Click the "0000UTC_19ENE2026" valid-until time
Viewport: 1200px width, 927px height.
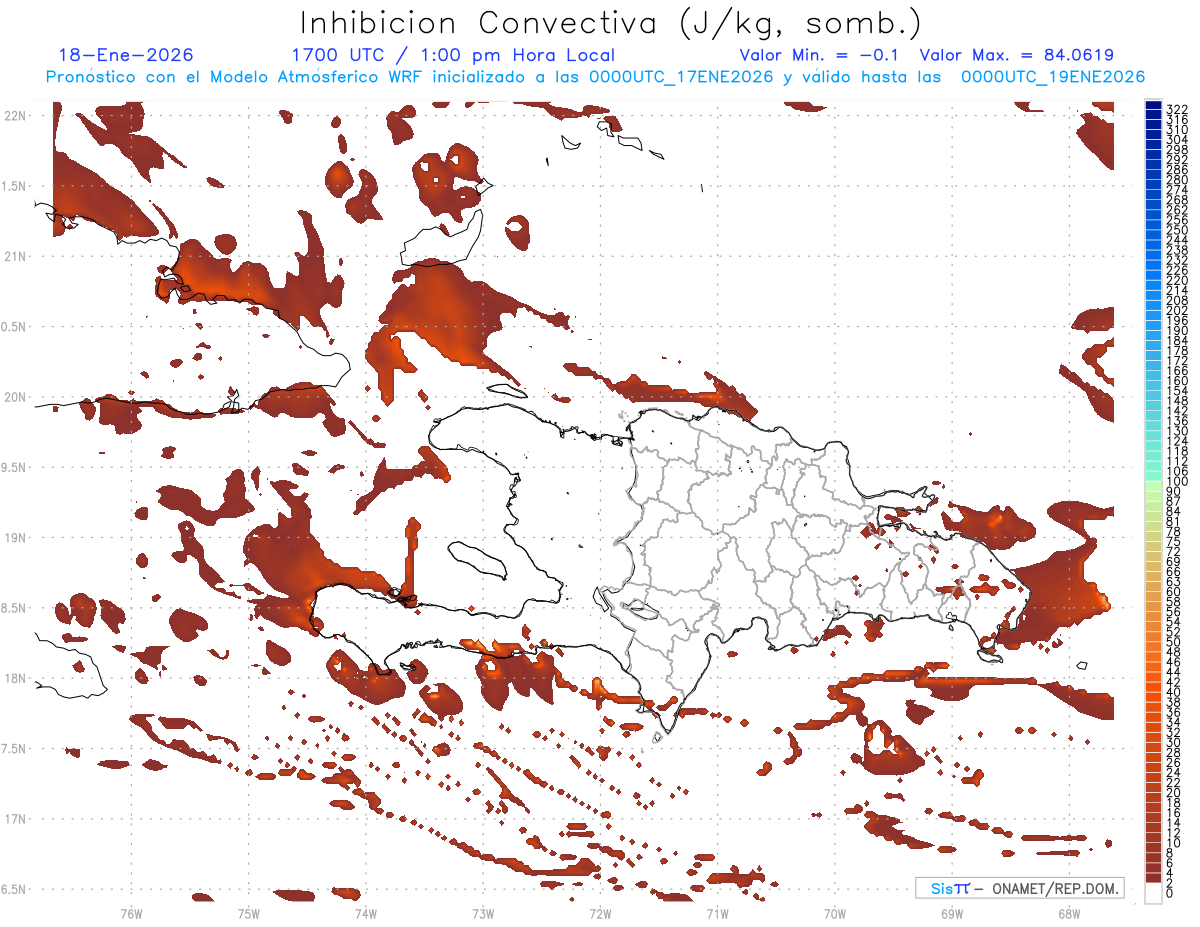(1052, 77)
